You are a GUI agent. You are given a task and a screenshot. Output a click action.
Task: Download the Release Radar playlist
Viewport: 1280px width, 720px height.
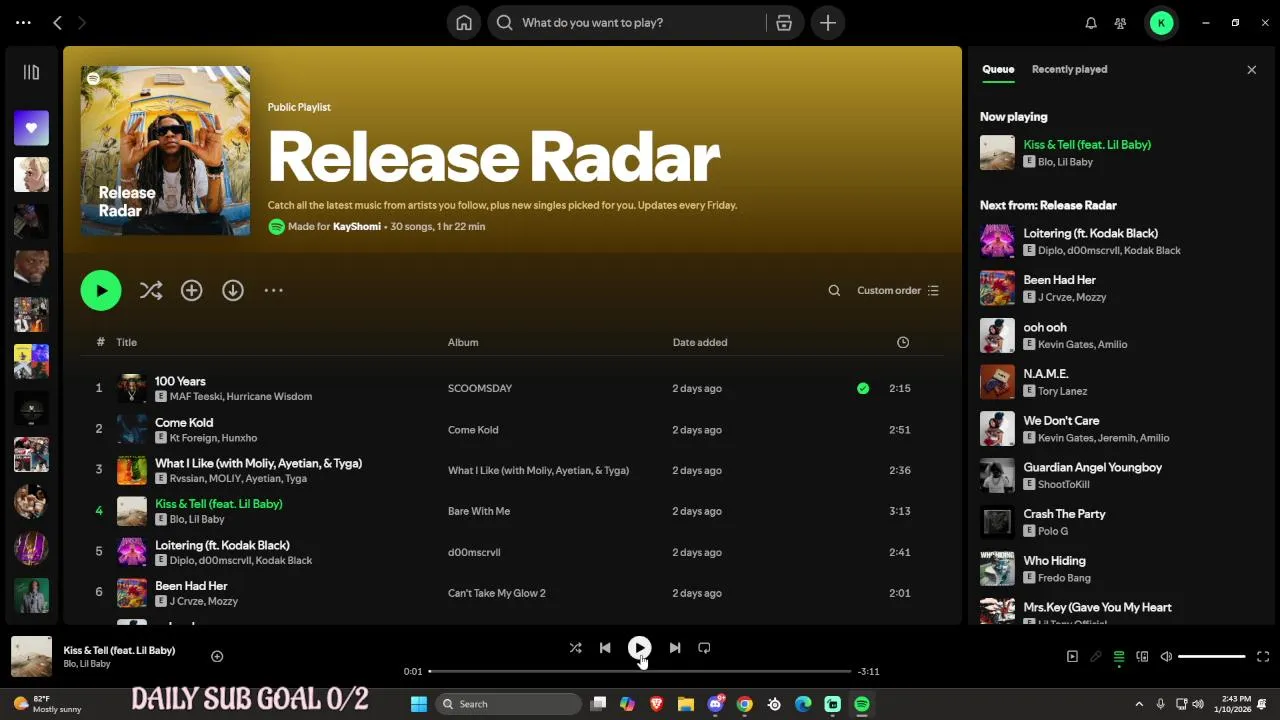click(233, 290)
